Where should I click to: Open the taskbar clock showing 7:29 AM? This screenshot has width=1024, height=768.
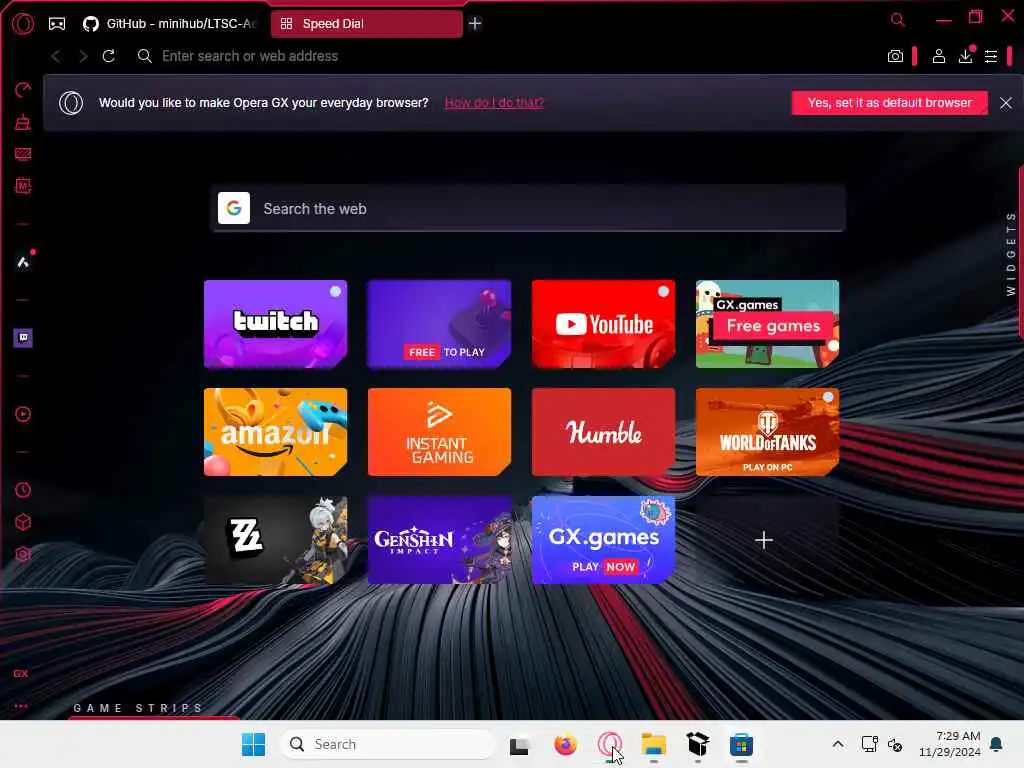pyautogui.click(x=950, y=744)
